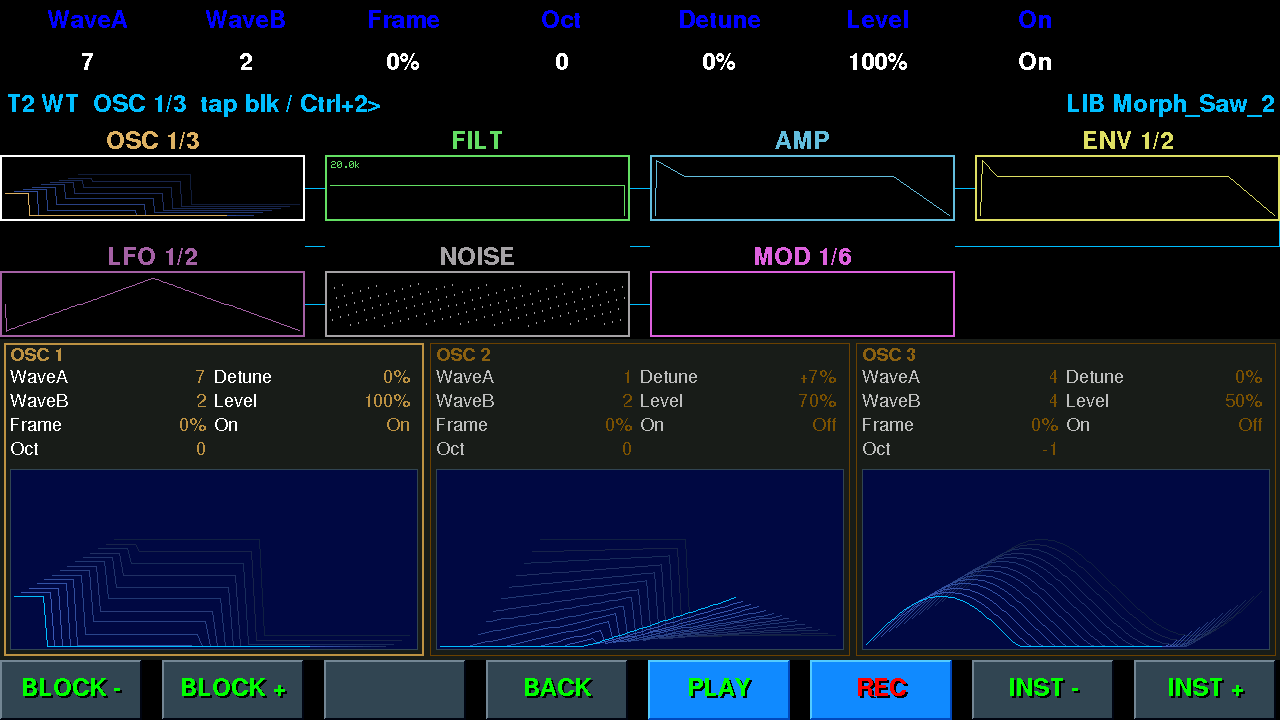Click the BLOCK - button

tap(71, 689)
